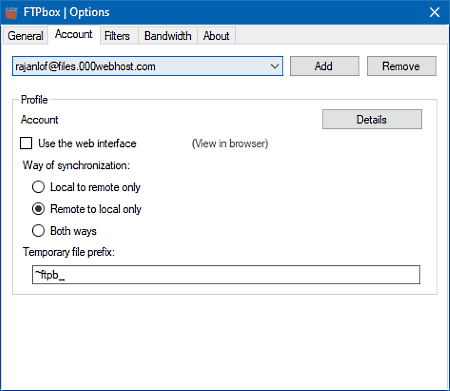Expand the account selection dropdown arrow
This screenshot has width=450, height=391.
tap(275, 66)
